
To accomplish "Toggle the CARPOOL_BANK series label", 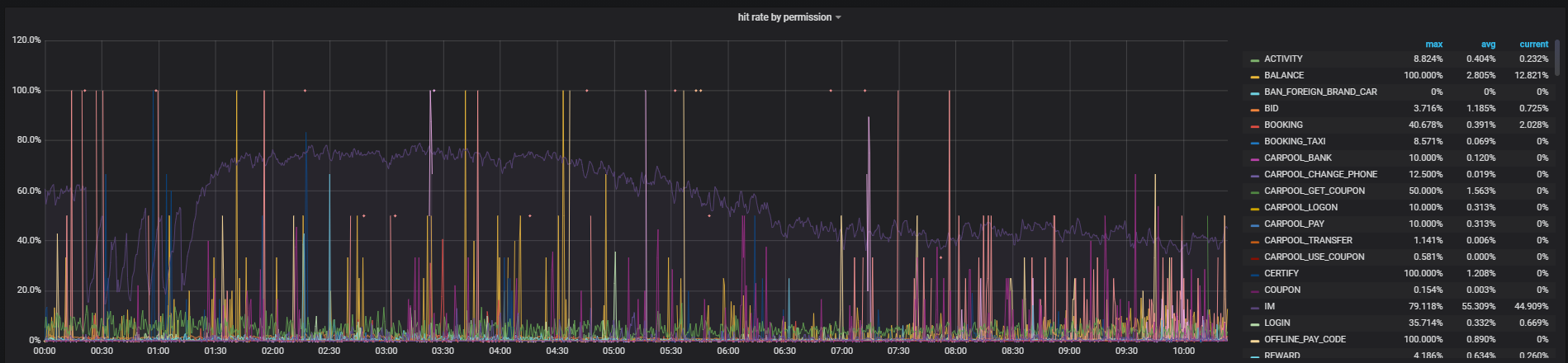I will point(1298,158).
